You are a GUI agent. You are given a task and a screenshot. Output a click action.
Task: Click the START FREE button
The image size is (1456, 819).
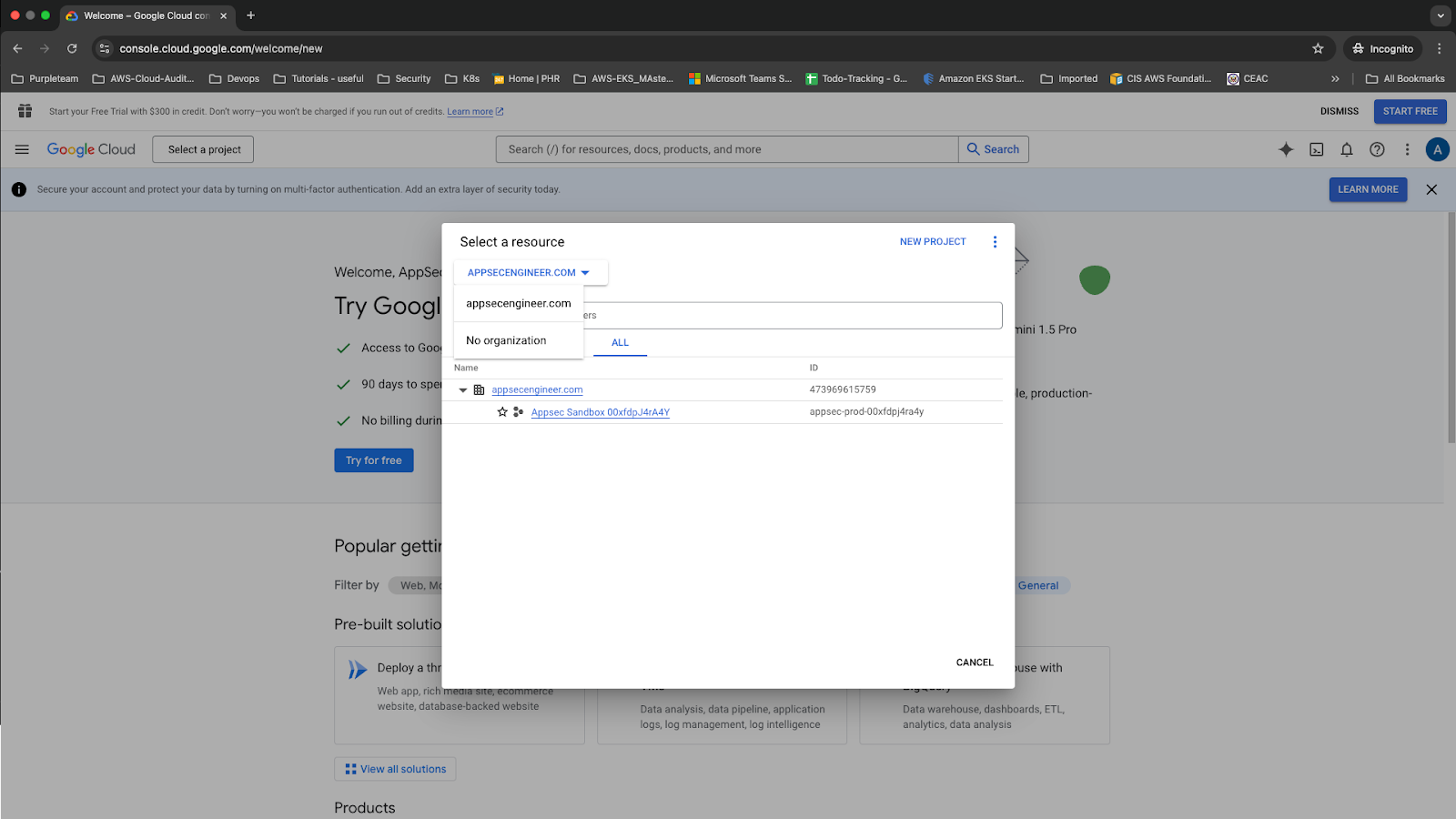[x=1410, y=111]
